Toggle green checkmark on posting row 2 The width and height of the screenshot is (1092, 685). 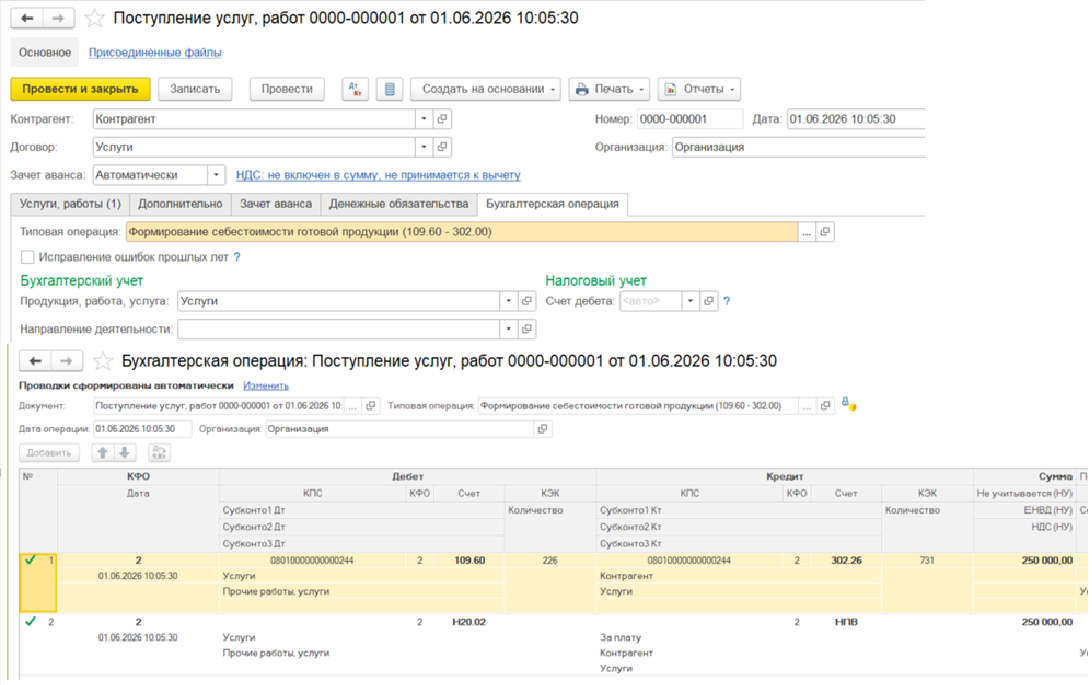click(30, 621)
